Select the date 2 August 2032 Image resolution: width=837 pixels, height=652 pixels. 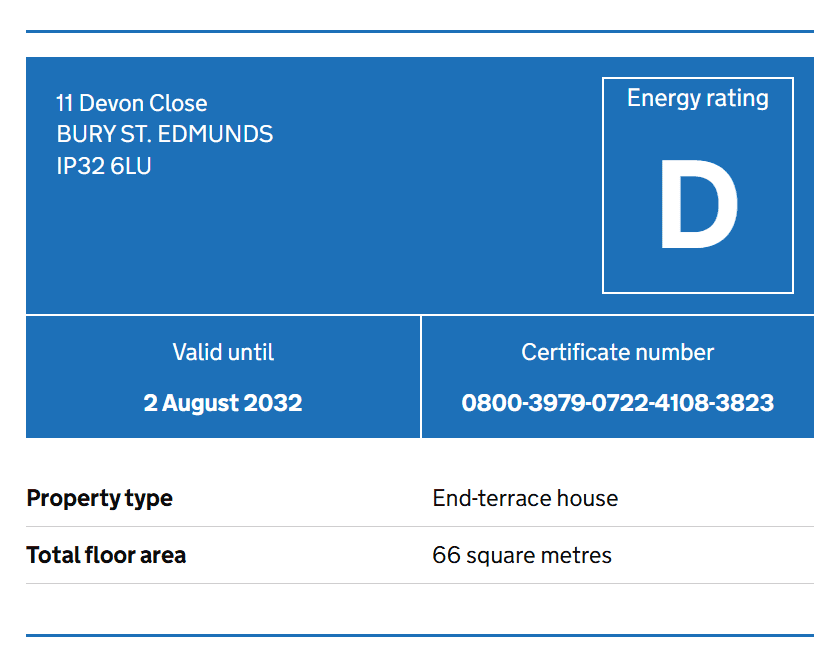tap(223, 403)
